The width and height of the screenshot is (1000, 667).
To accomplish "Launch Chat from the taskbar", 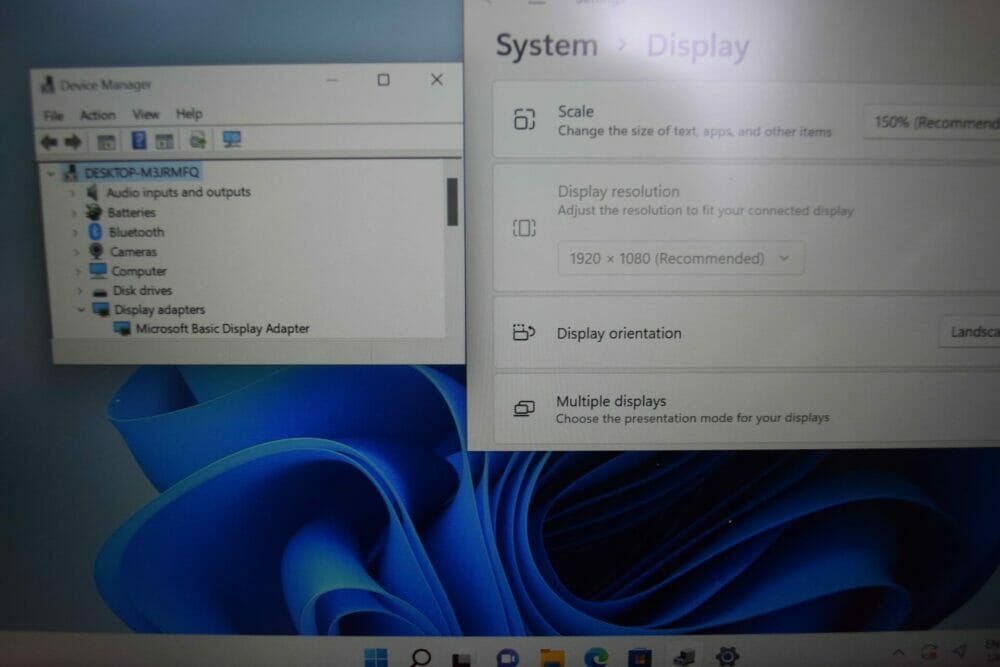I will 508,657.
